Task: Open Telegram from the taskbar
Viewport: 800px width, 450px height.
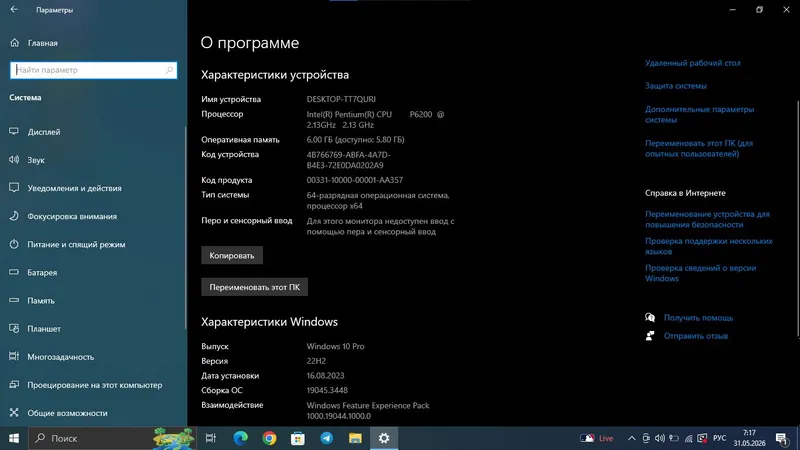Action: point(327,438)
